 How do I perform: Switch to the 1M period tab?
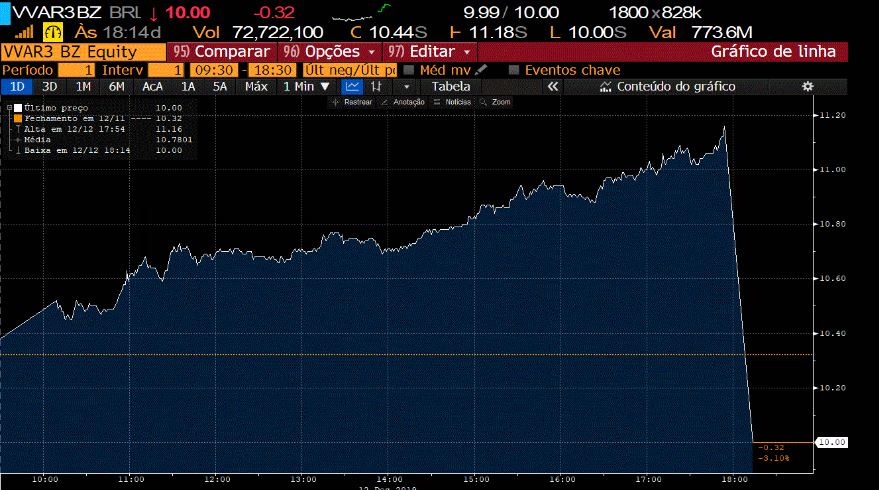click(83, 87)
